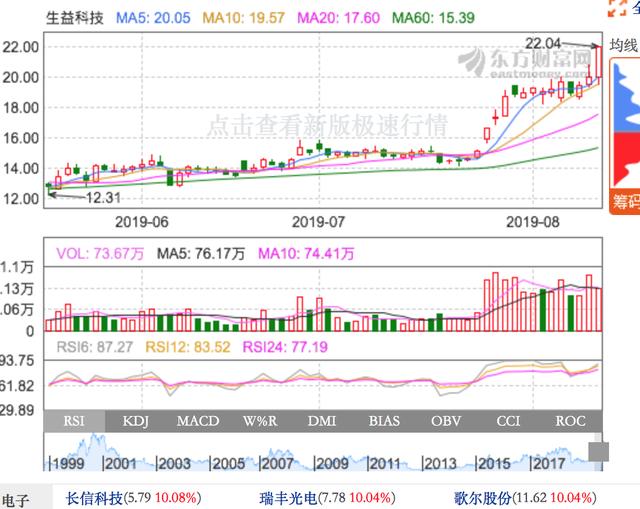Switch to the ROC indicator tab
Viewport: 640px width, 509px height.
point(571,421)
